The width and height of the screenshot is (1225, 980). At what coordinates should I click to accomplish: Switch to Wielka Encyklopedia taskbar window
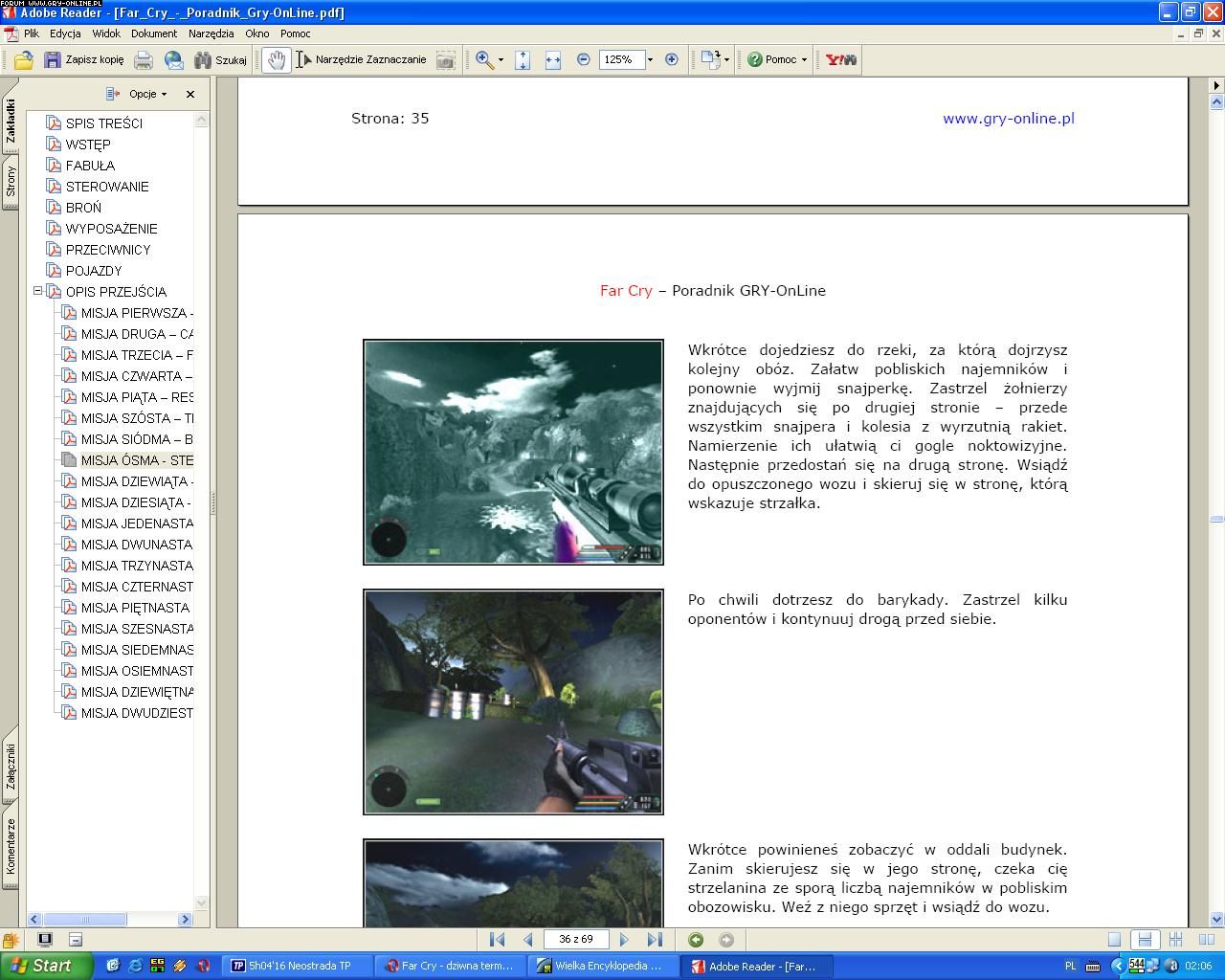603,966
